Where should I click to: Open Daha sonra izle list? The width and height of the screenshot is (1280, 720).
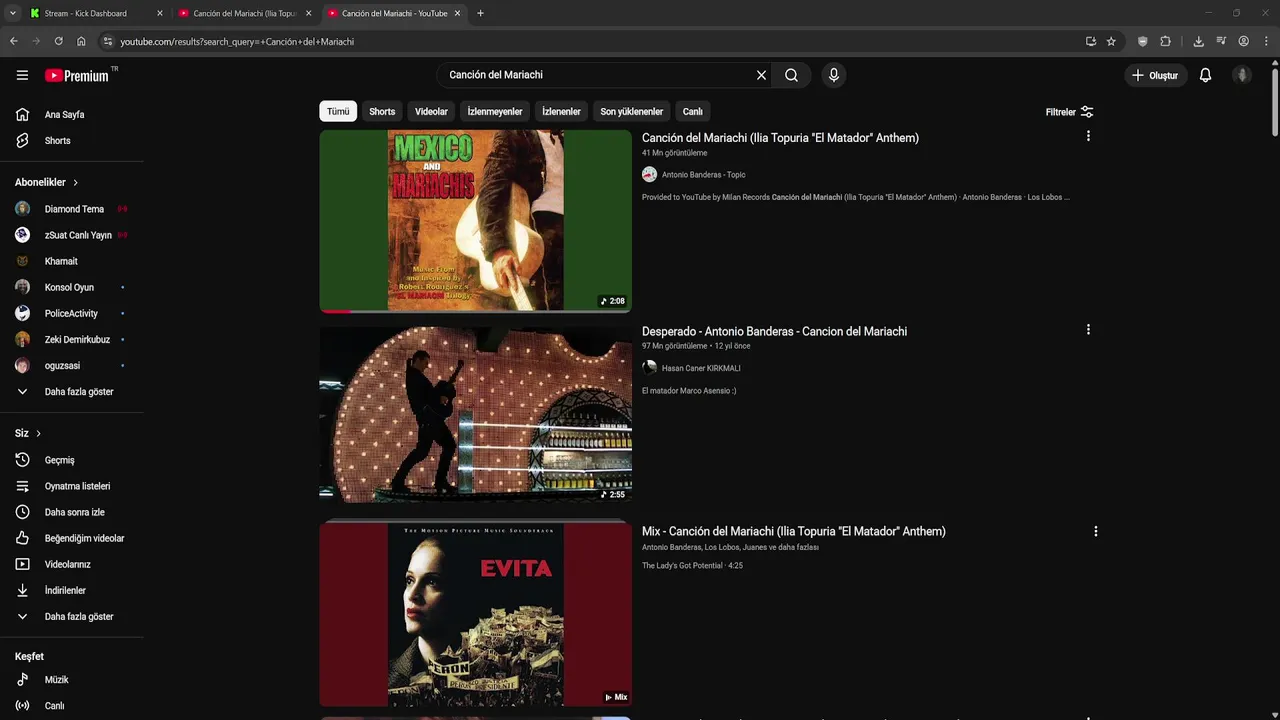(x=72, y=512)
